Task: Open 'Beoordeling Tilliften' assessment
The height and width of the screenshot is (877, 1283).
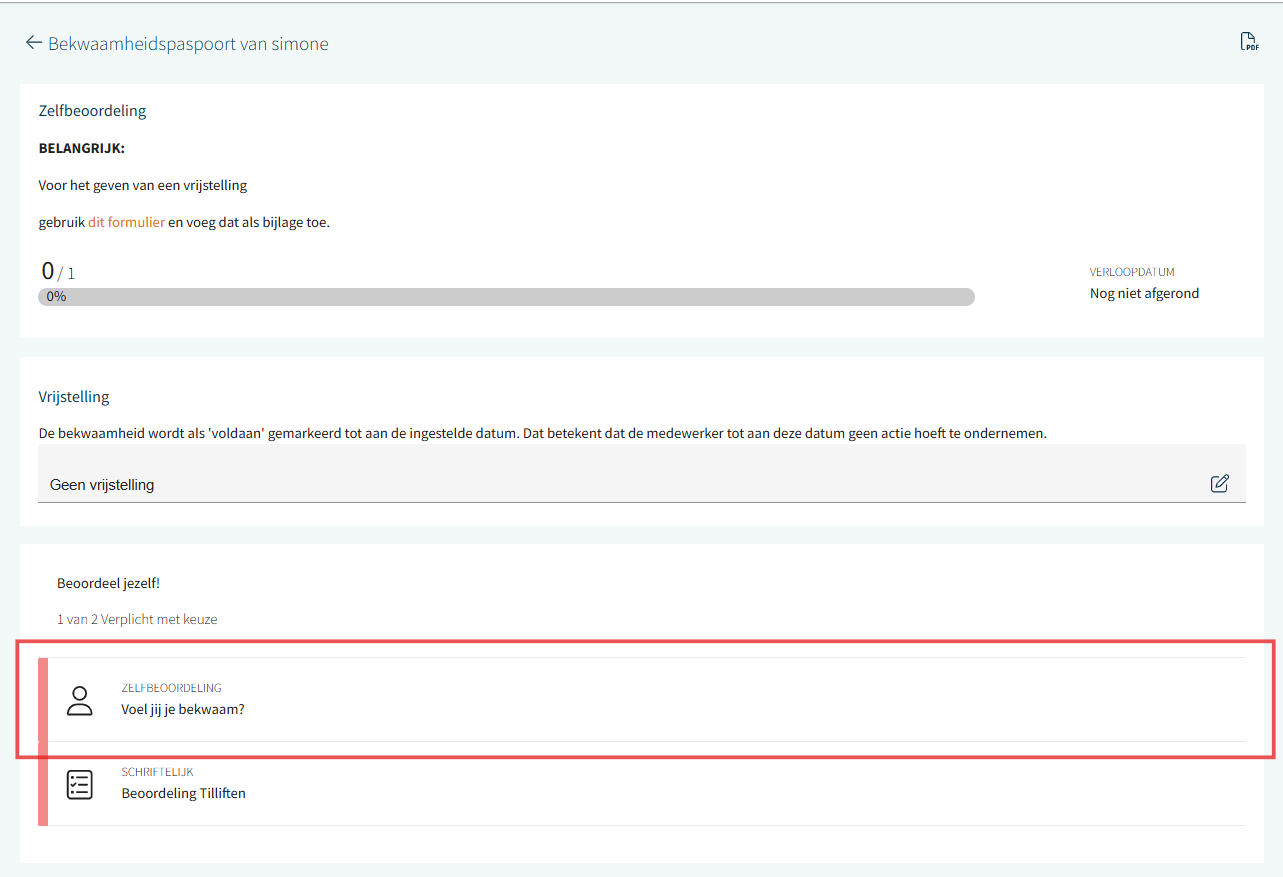Action: [183, 793]
